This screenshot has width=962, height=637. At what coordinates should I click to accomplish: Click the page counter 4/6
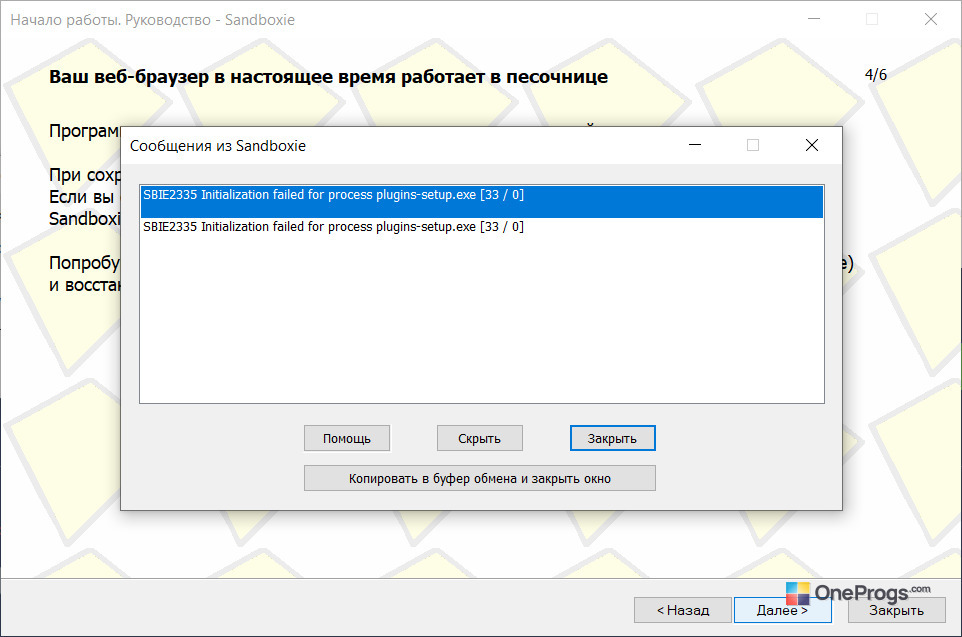click(875, 75)
